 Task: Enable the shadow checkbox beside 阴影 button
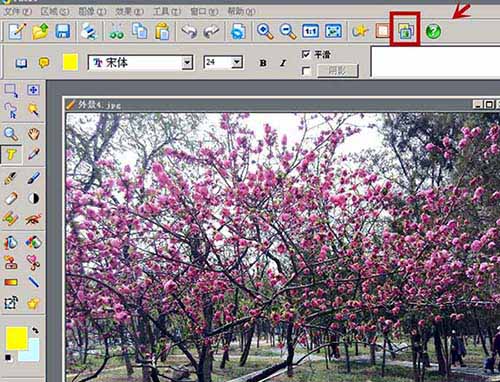(306, 71)
